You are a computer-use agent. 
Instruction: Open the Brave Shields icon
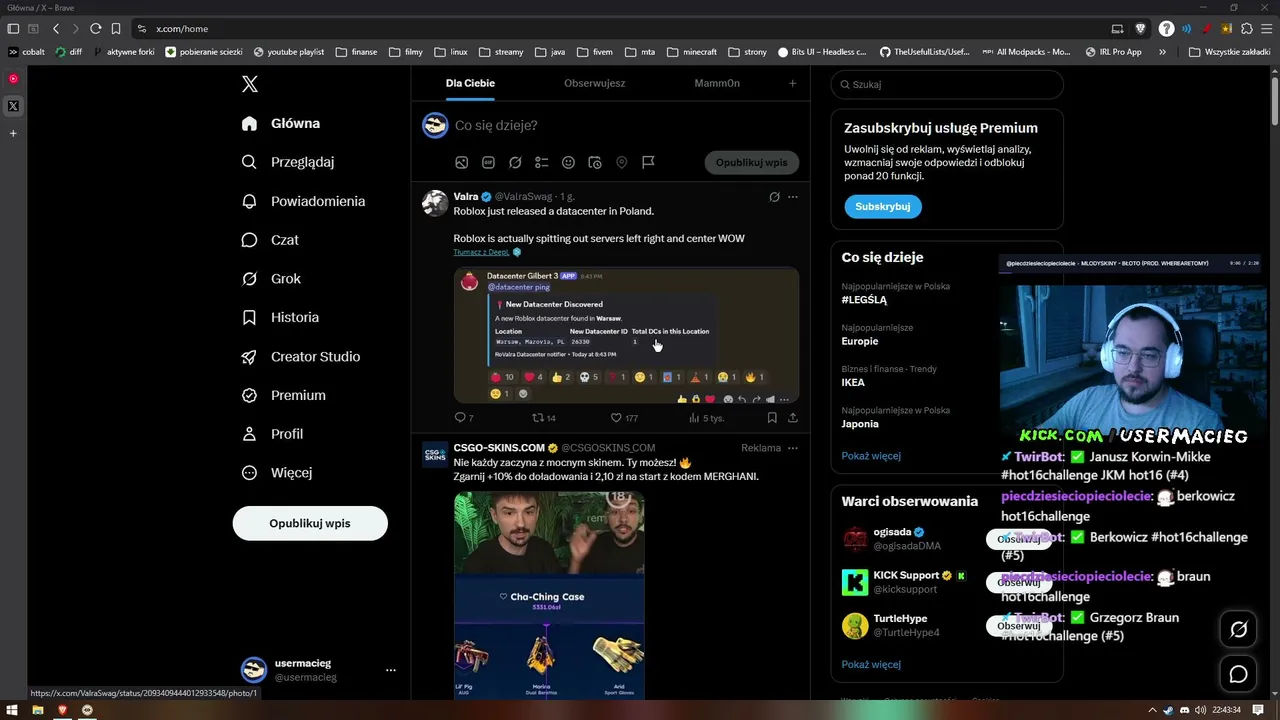coord(1141,29)
